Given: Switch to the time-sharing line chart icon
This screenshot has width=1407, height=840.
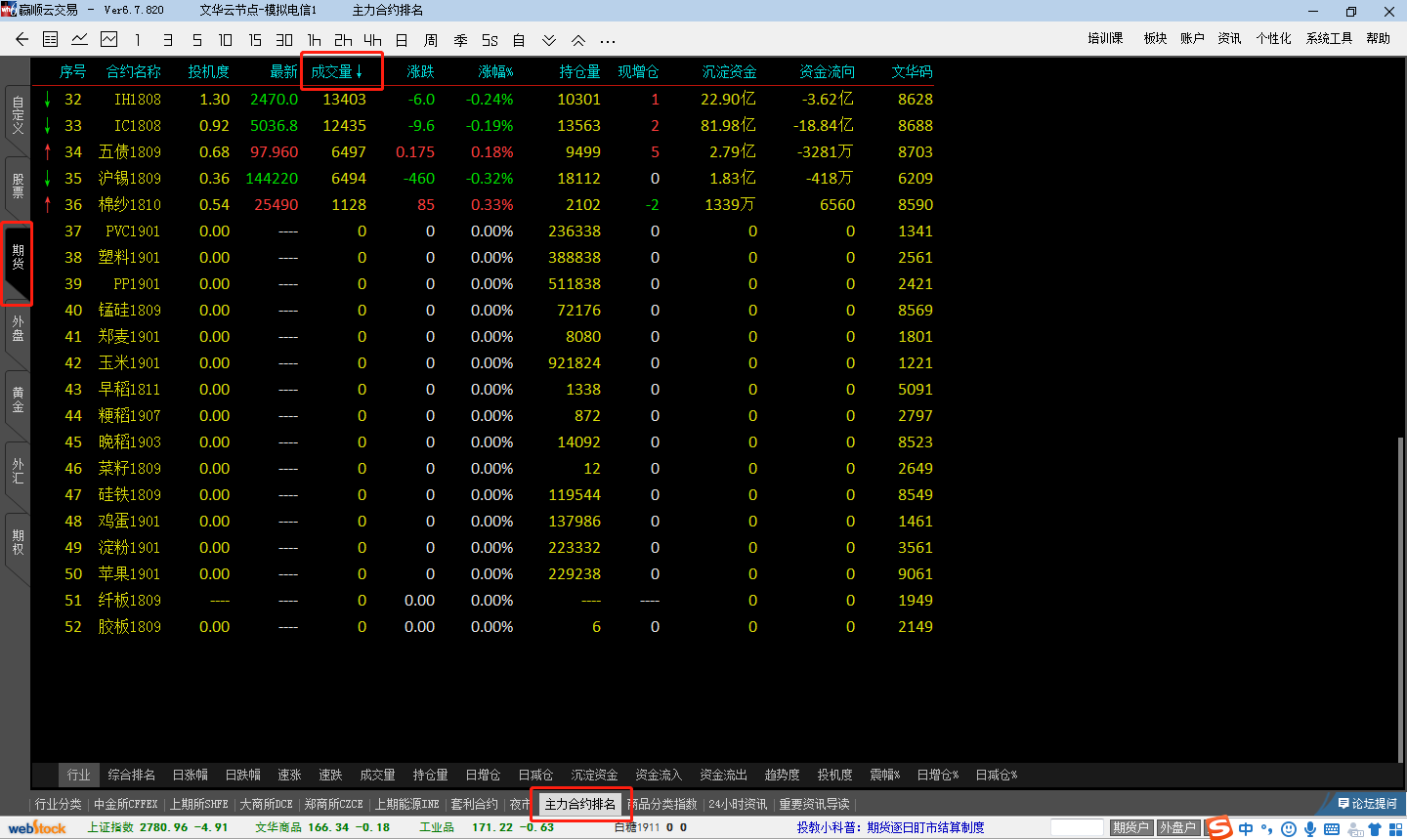Looking at the screenshot, I should tap(80, 40).
